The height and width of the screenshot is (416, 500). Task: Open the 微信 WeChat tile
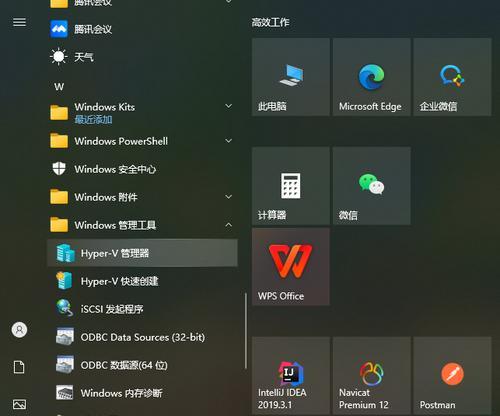pos(372,186)
